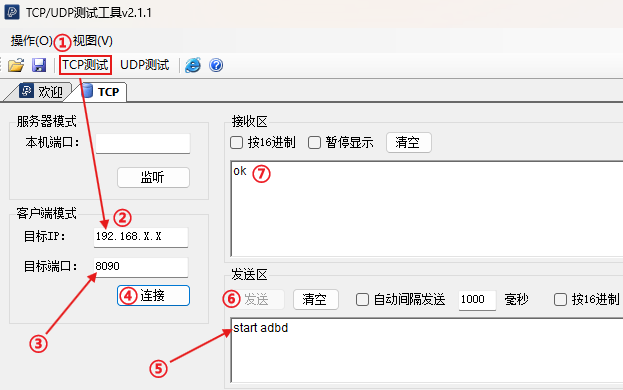Click the 监听 button

(153, 177)
